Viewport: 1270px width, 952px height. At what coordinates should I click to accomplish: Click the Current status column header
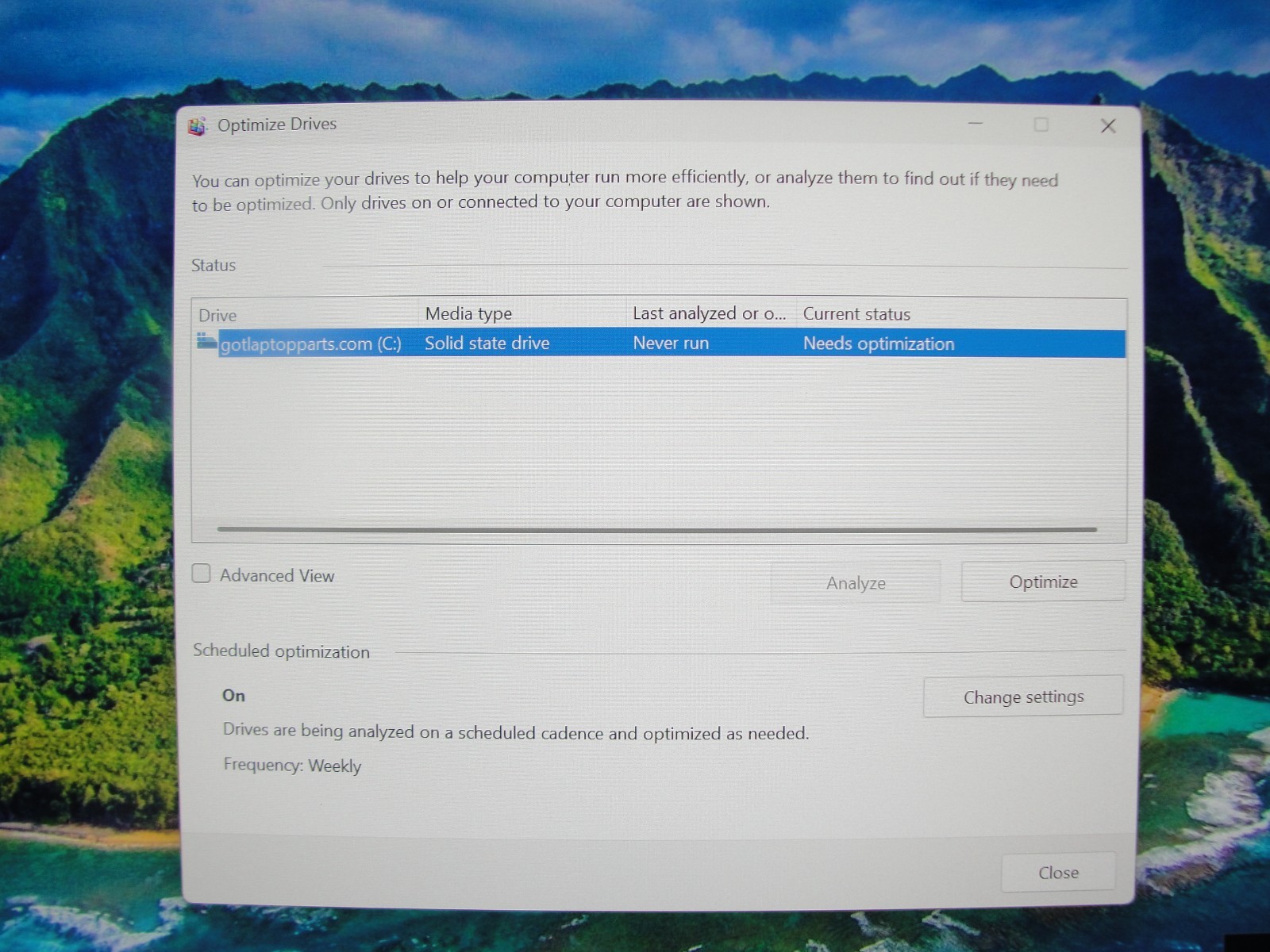pos(960,314)
